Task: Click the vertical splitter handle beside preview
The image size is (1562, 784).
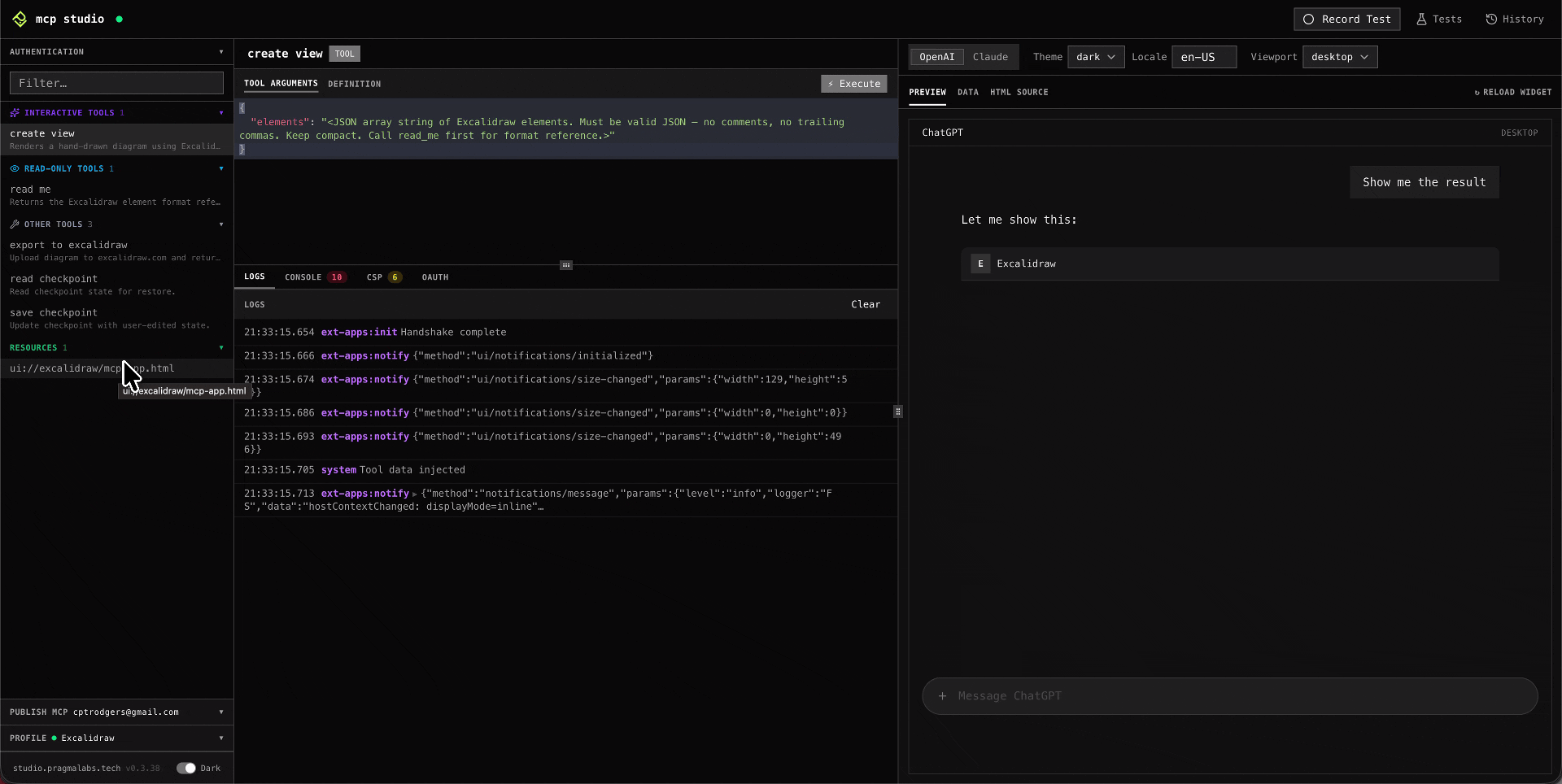Action: click(x=898, y=412)
